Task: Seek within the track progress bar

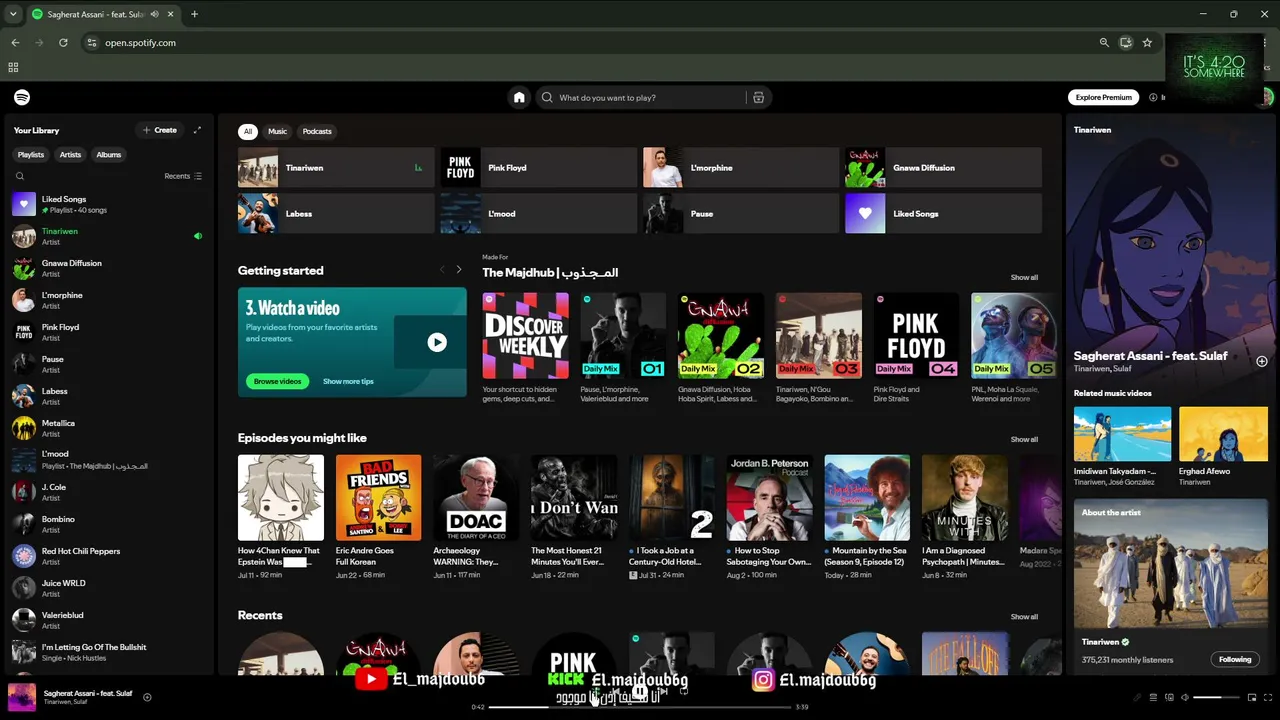Action: (640, 707)
